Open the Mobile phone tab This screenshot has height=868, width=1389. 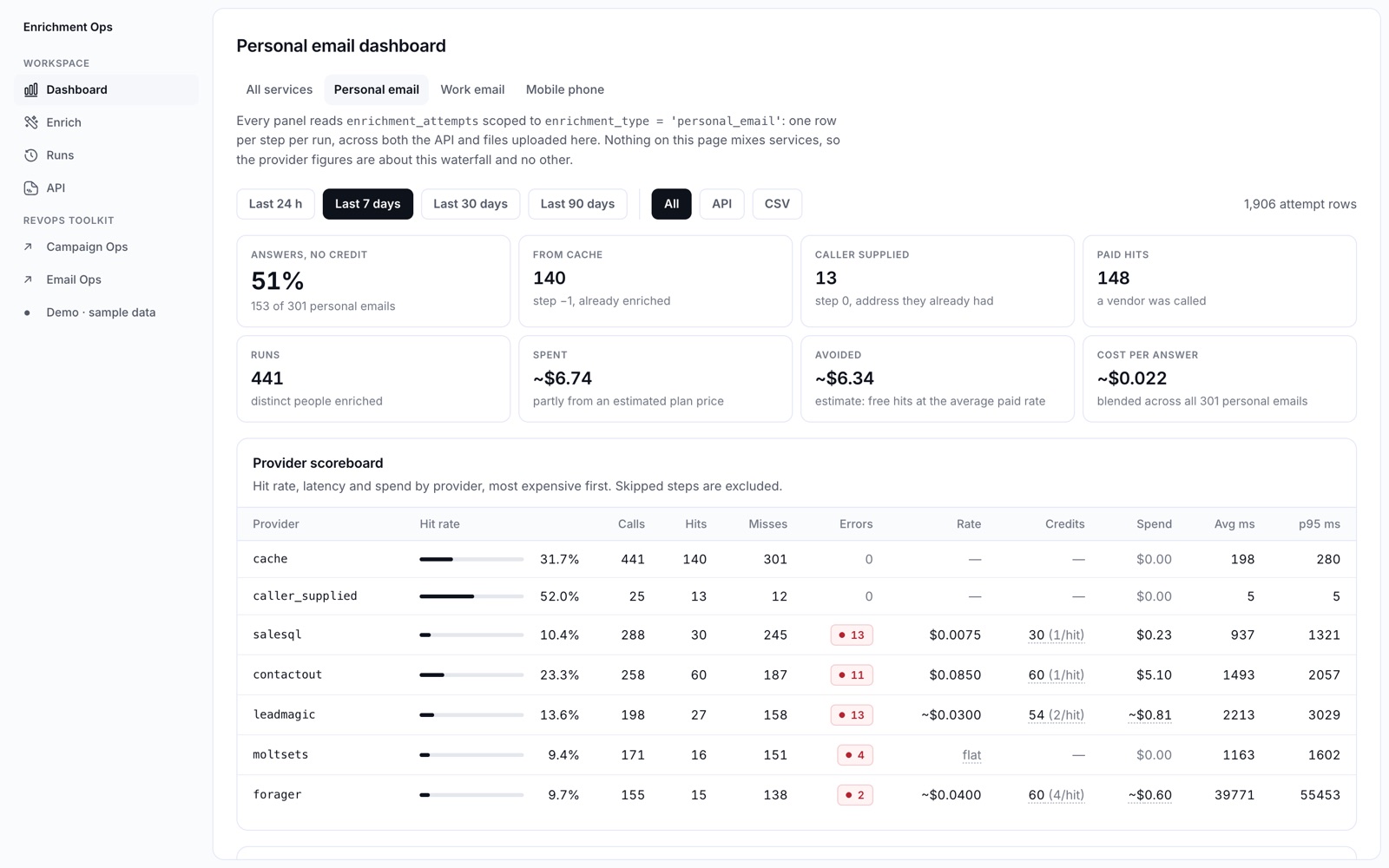(565, 89)
